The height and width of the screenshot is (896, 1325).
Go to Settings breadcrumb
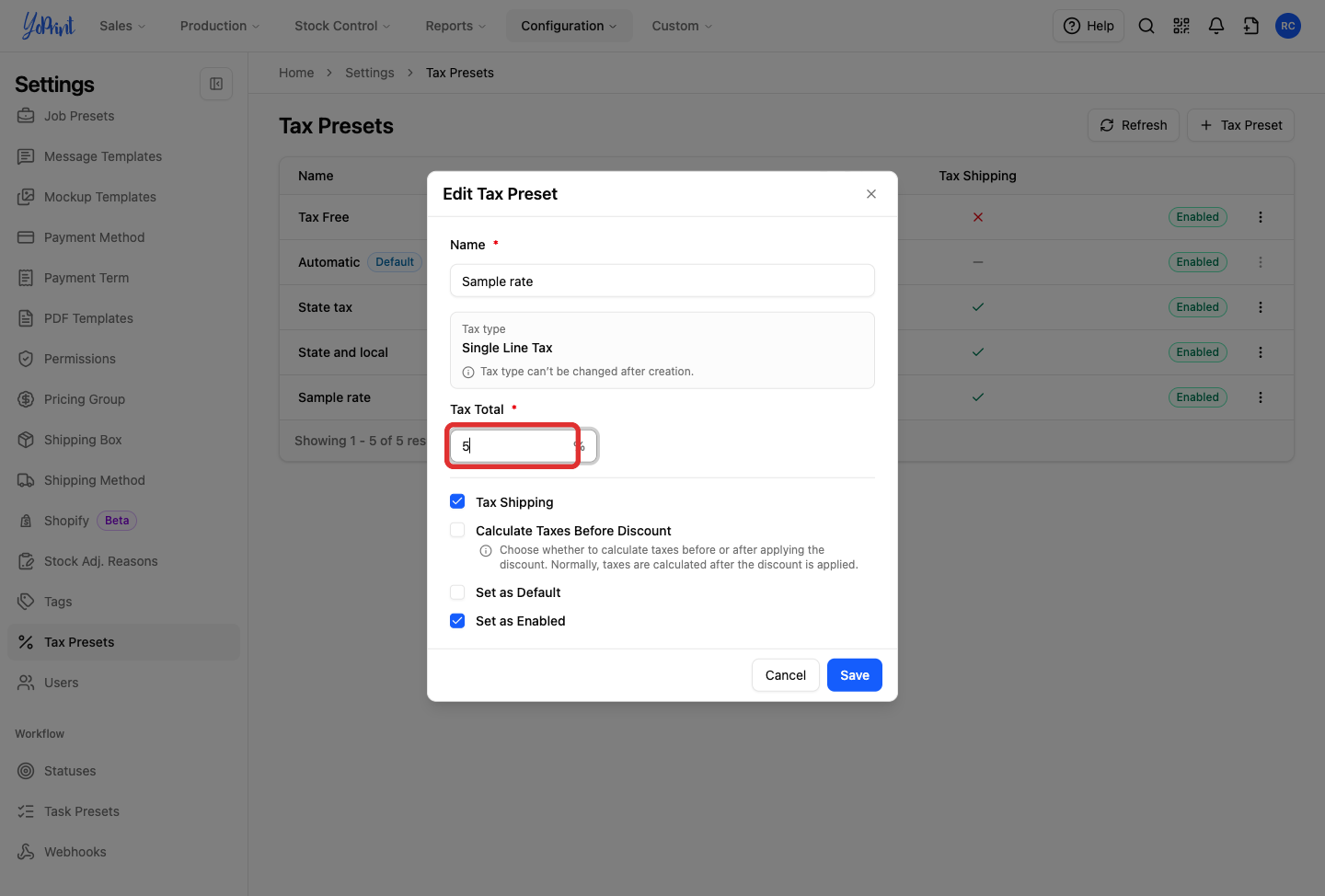pyautogui.click(x=370, y=73)
